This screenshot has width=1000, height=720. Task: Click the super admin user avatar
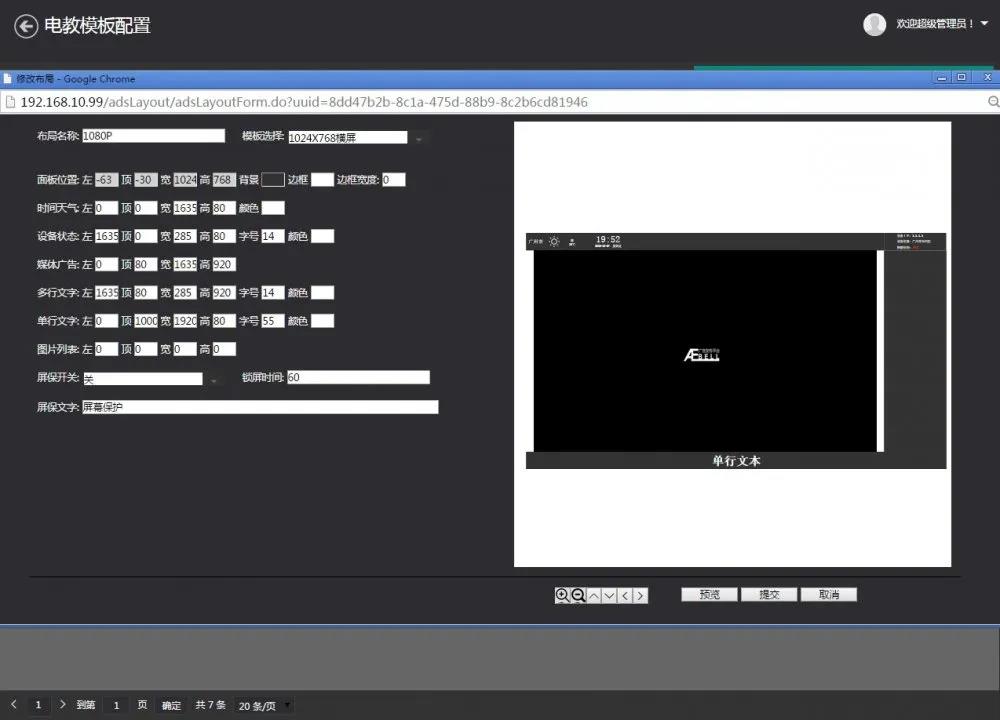point(875,24)
